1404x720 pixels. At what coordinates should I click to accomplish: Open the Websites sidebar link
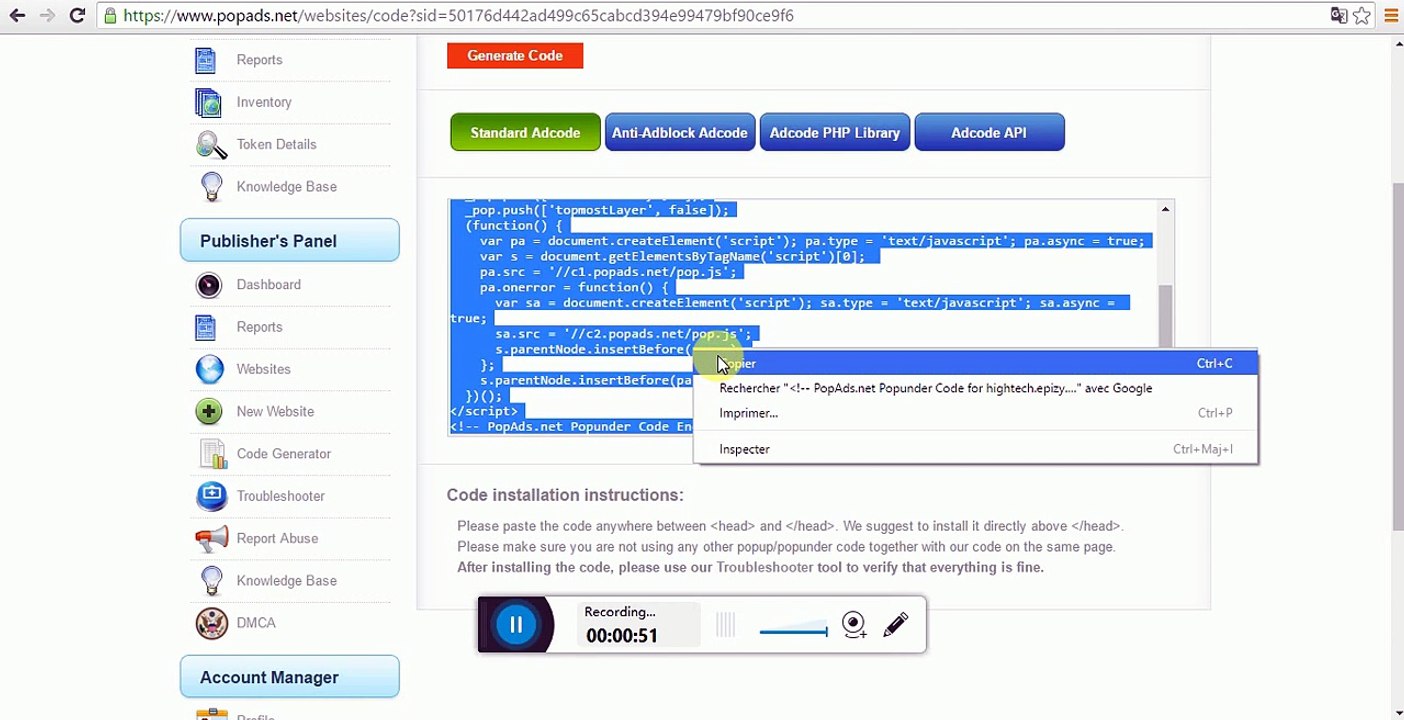click(x=263, y=369)
